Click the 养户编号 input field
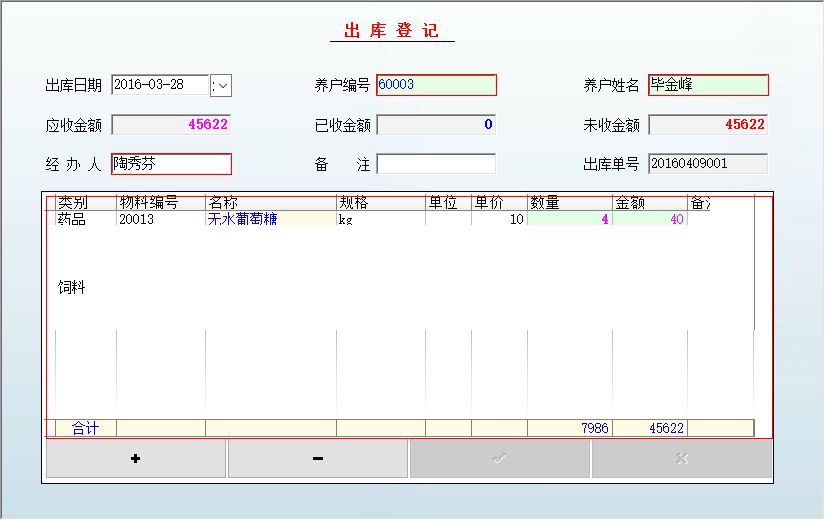Screen dimensions: 825x520 [436, 85]
